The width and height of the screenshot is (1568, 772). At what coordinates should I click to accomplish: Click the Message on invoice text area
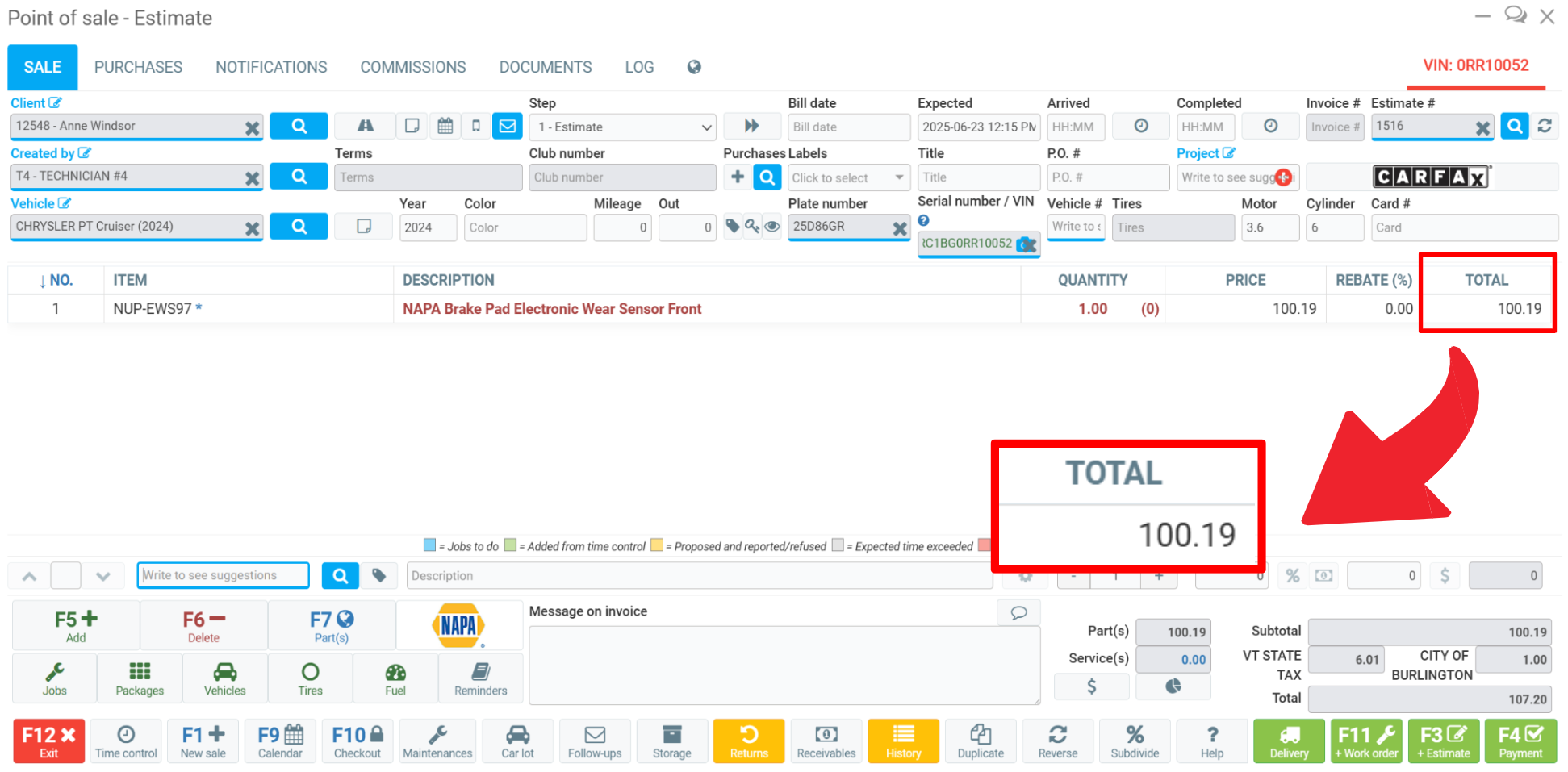click(784, 665)
